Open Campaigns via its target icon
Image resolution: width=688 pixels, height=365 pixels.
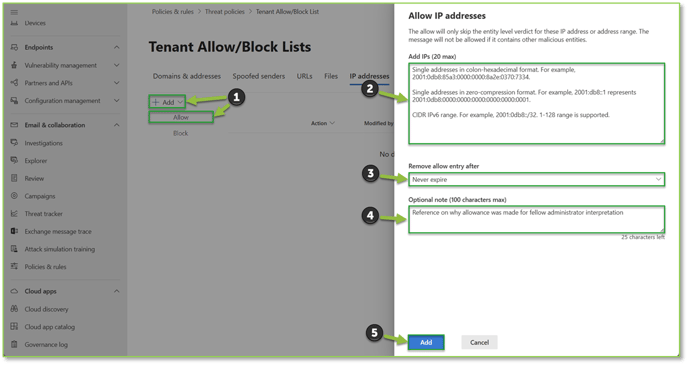pyautogui.click(x=14, y=196)
